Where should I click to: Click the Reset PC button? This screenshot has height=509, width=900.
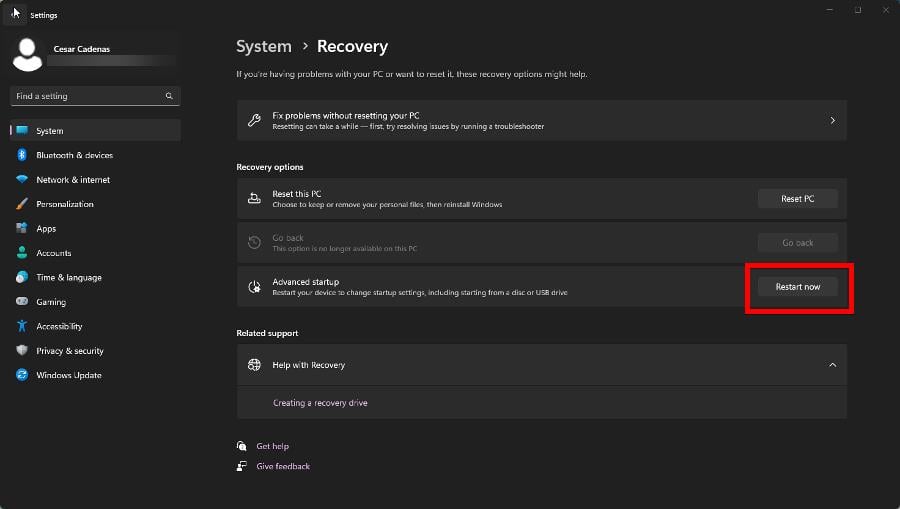[x=797, y=199]
